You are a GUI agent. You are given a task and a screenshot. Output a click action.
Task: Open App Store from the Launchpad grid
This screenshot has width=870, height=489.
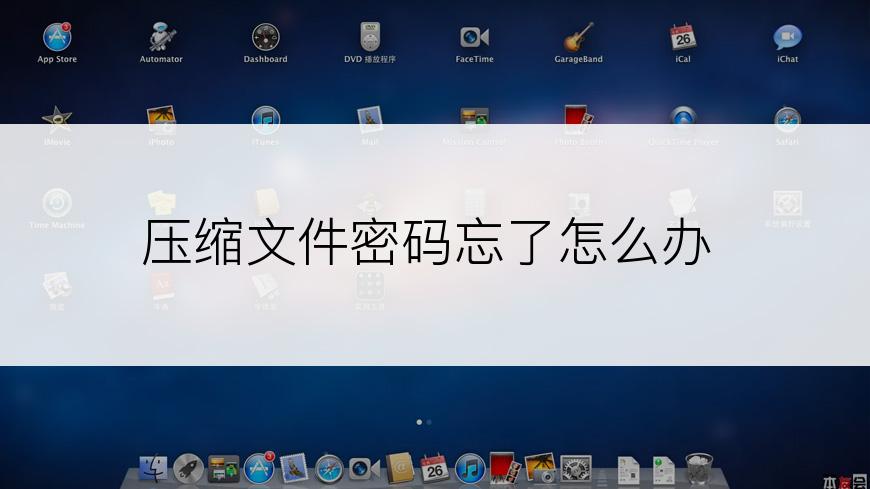pyautogui.click(x=57, y=37)
